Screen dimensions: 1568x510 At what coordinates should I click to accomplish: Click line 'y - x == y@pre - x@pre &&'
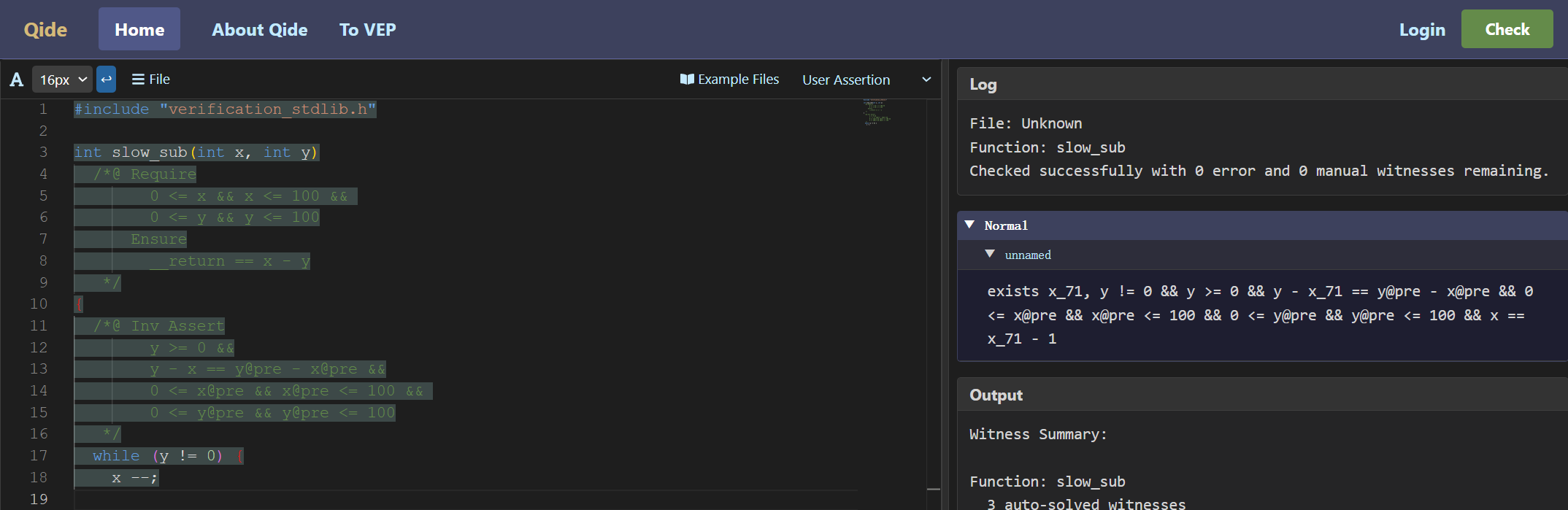coord(267,369)
